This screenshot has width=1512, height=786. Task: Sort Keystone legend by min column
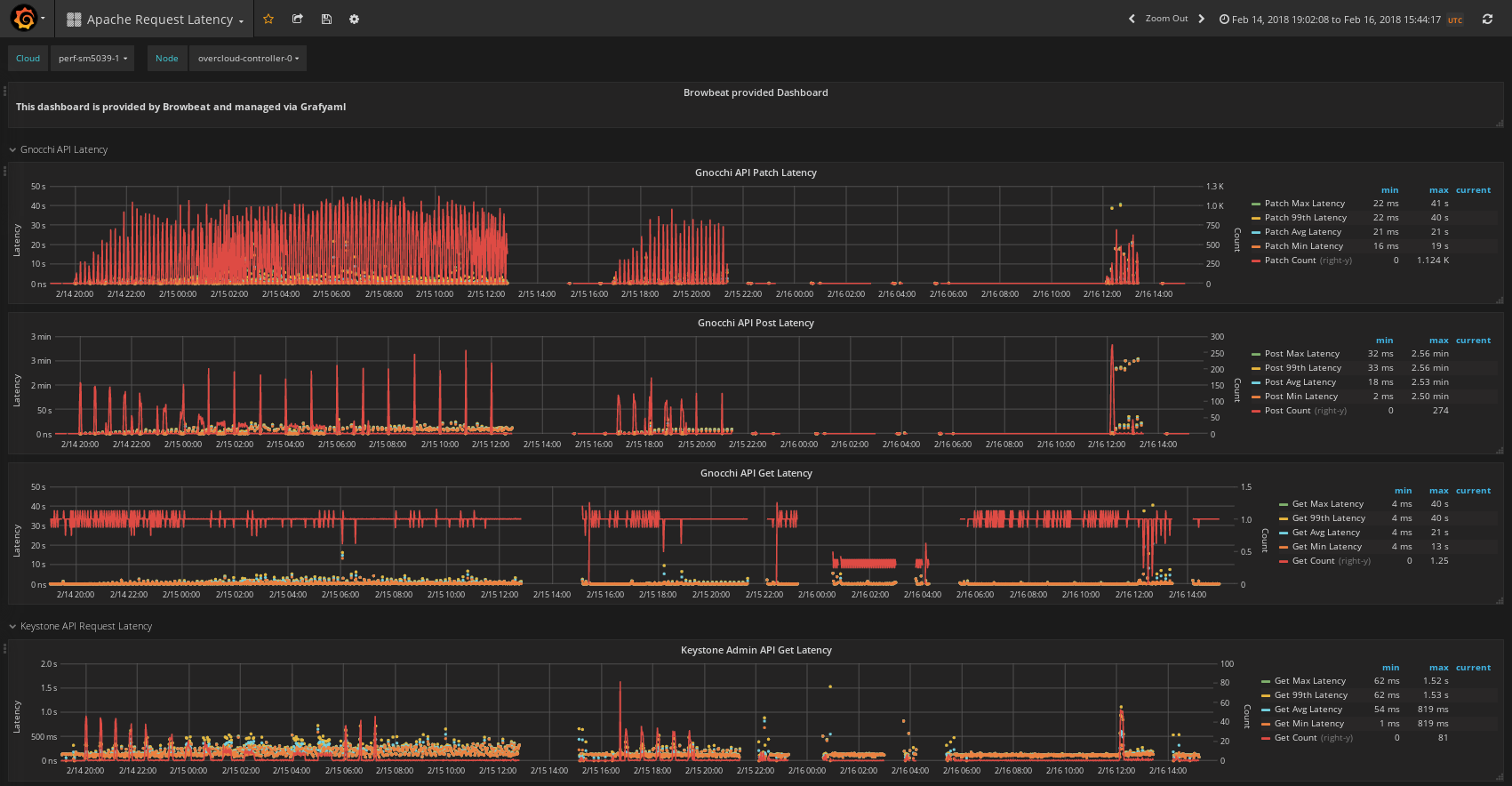[1390, 668]
